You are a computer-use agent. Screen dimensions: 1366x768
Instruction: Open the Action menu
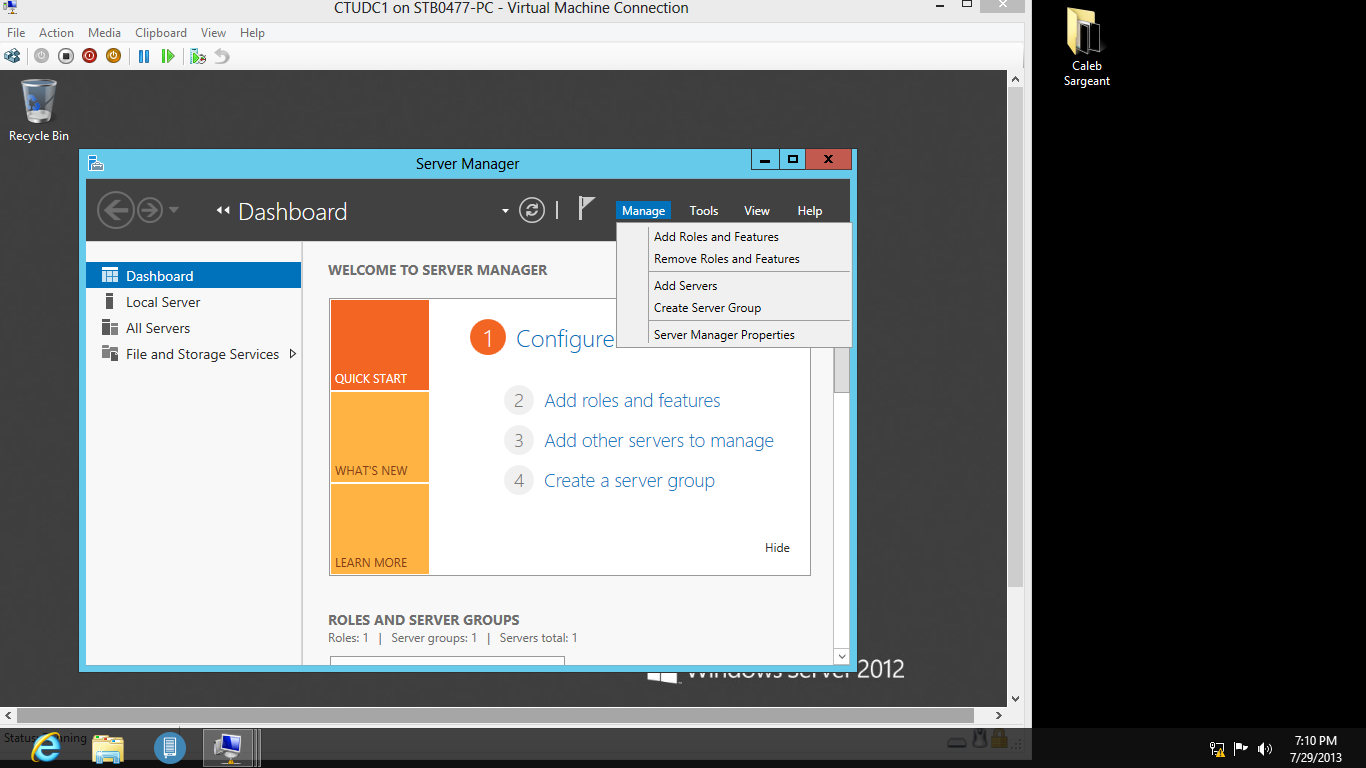(56, 33)
